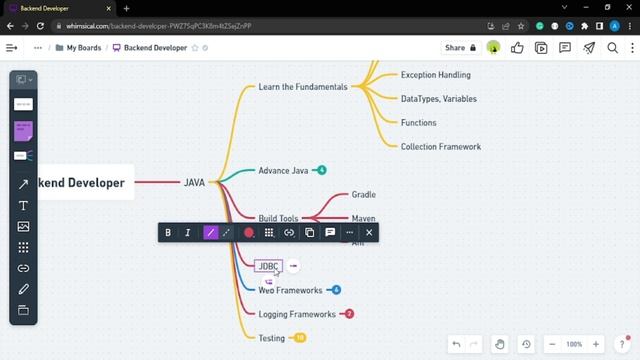Select the JAVA node
Screen dimensions: 640x360
pyautogui.click(x=194, y=182)
